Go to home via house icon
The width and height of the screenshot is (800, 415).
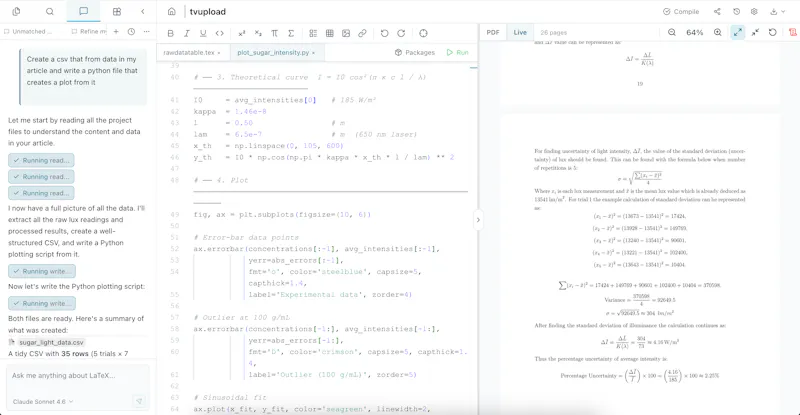(x=171, y=11)
